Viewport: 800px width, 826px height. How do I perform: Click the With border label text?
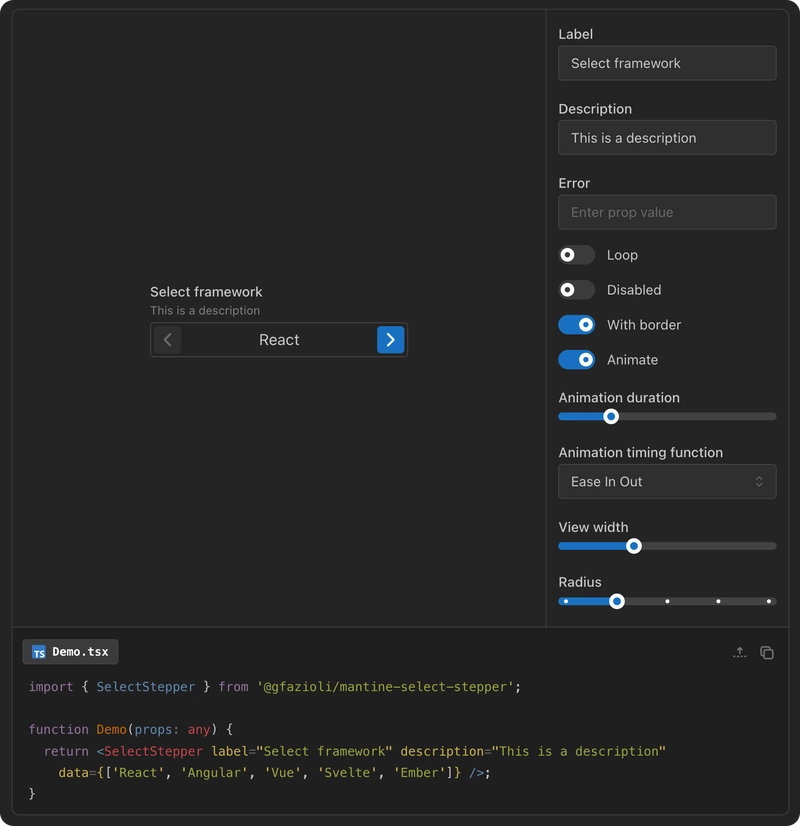[644, 325]
